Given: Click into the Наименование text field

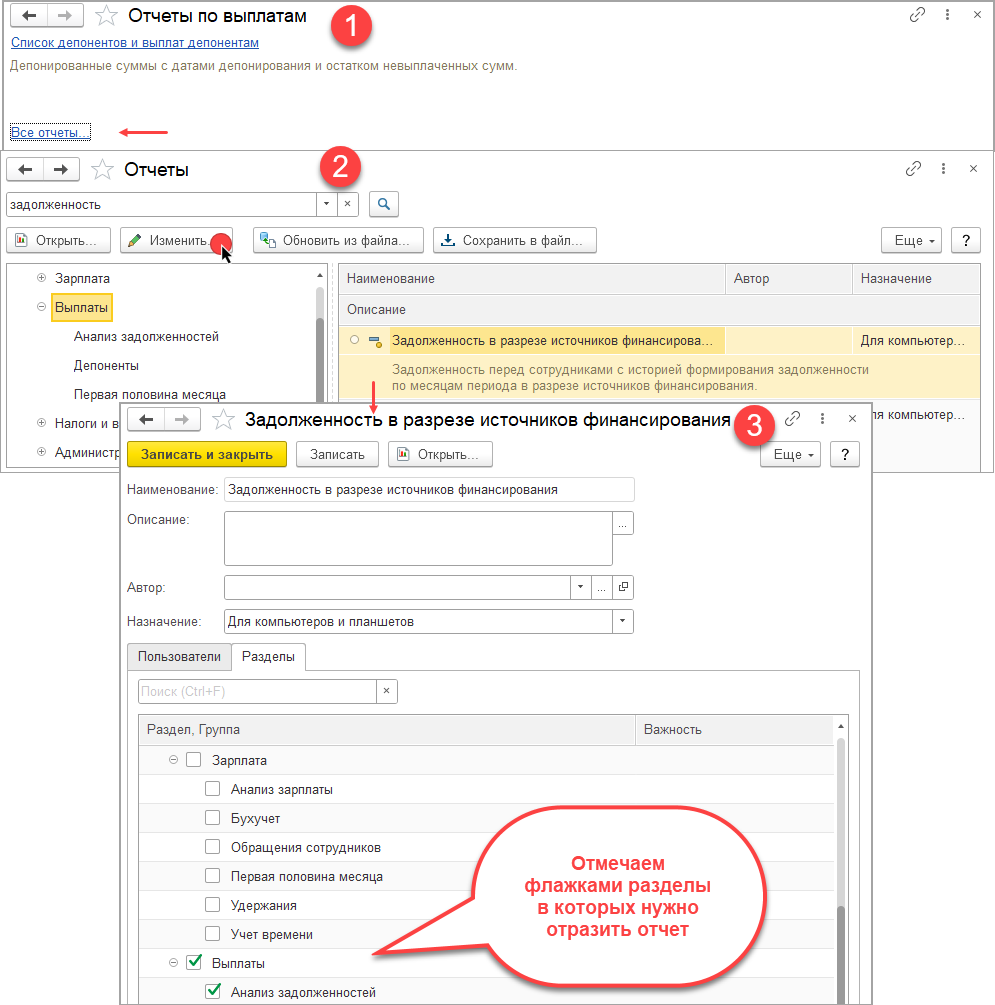Looking at the screenshot, I should (429, 490).
